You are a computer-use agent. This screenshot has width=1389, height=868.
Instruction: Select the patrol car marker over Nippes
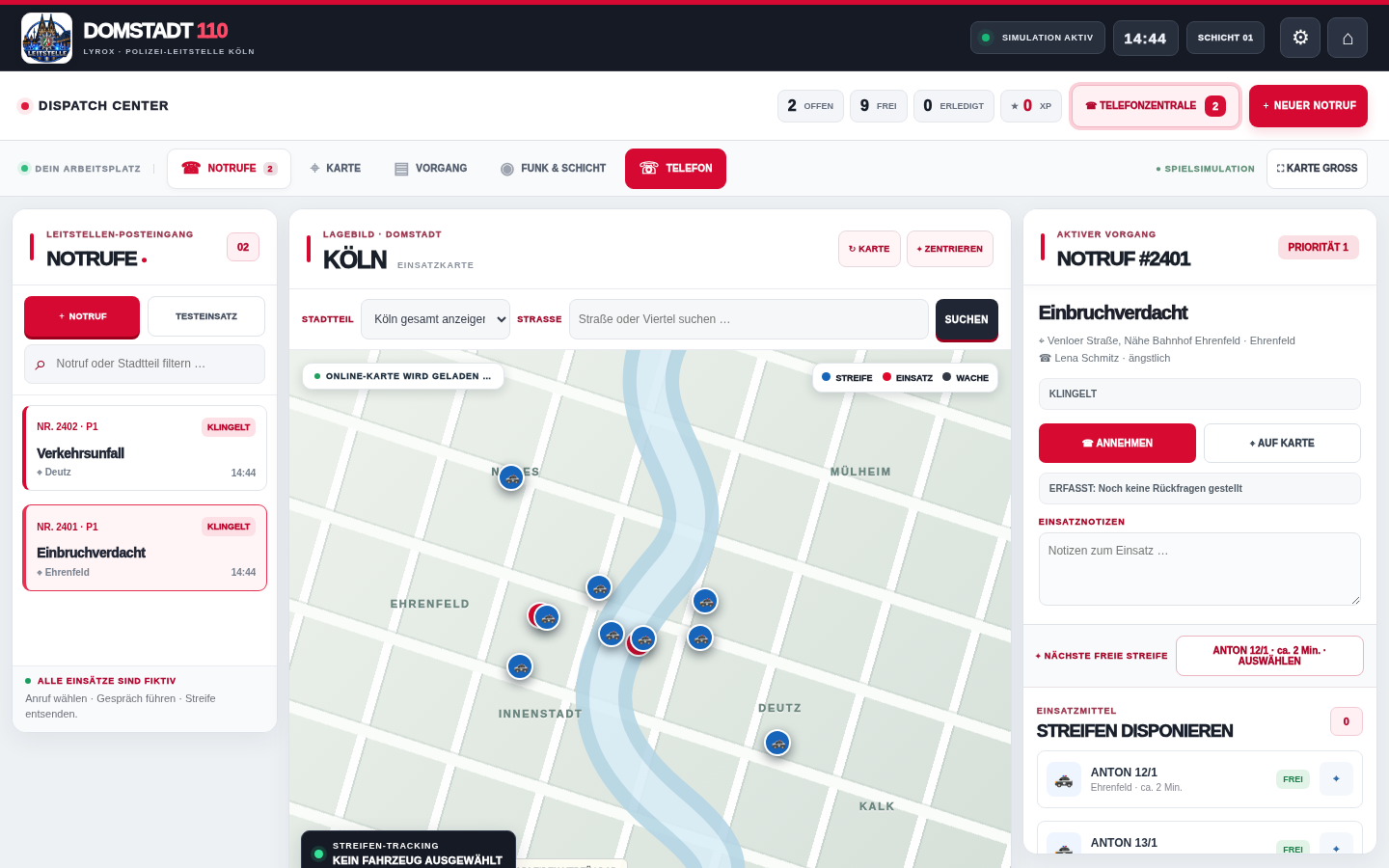(511, 477)
